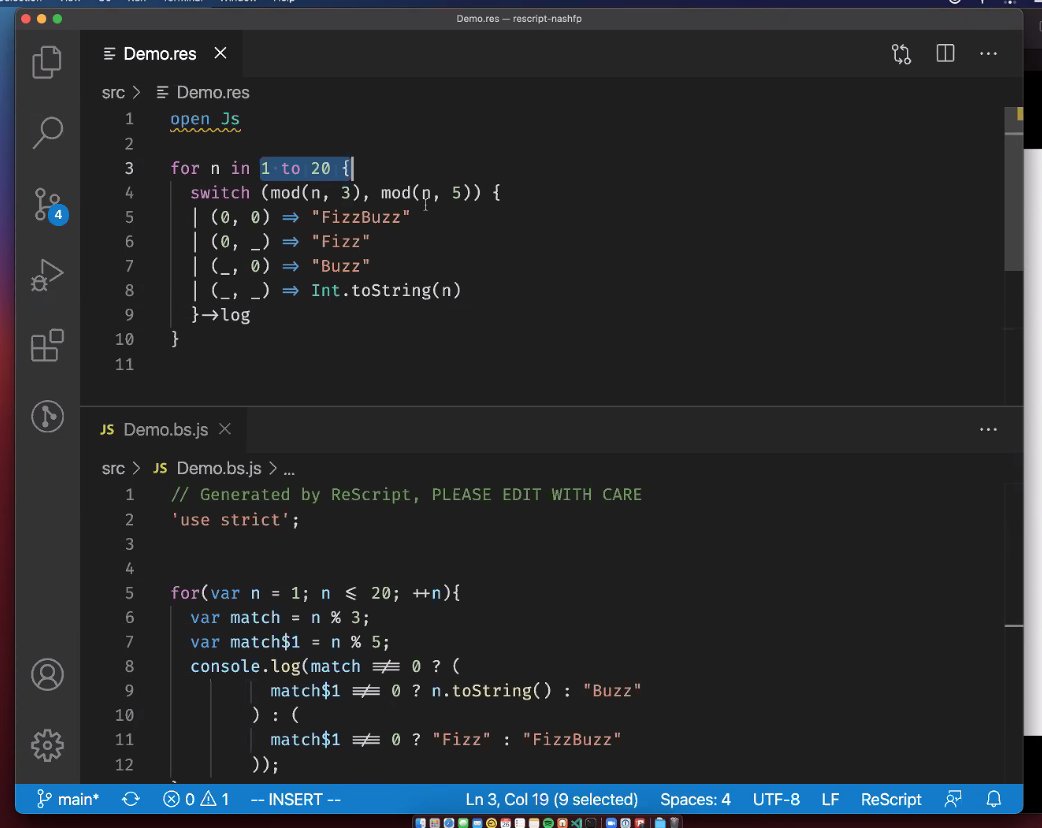This screenshot has width=1042, height=828.
Task: Click the 'var match$1 = n % 5;' line
Action: click(290, 642)
